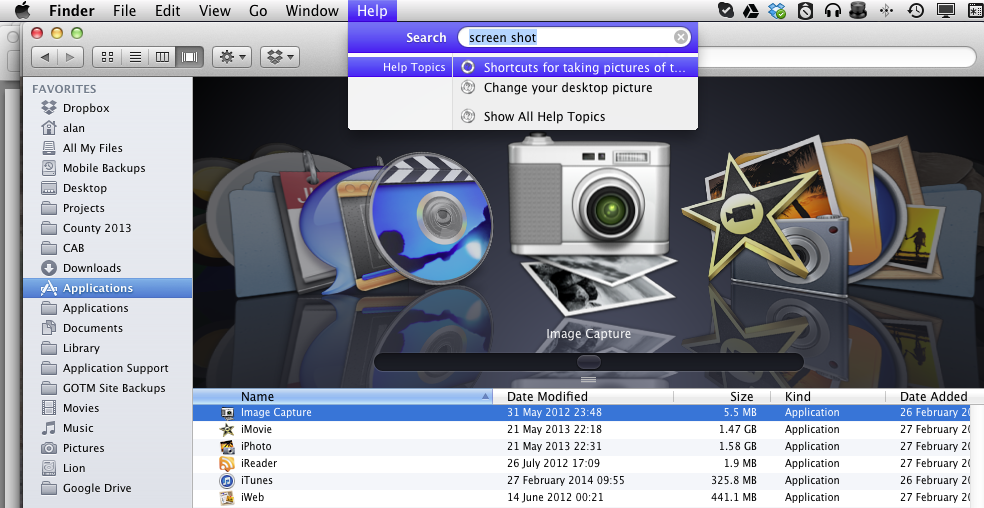The height and width of the screenshot is (508, 984).
Task: Open the Apple menu
Action: pos(23,11)
